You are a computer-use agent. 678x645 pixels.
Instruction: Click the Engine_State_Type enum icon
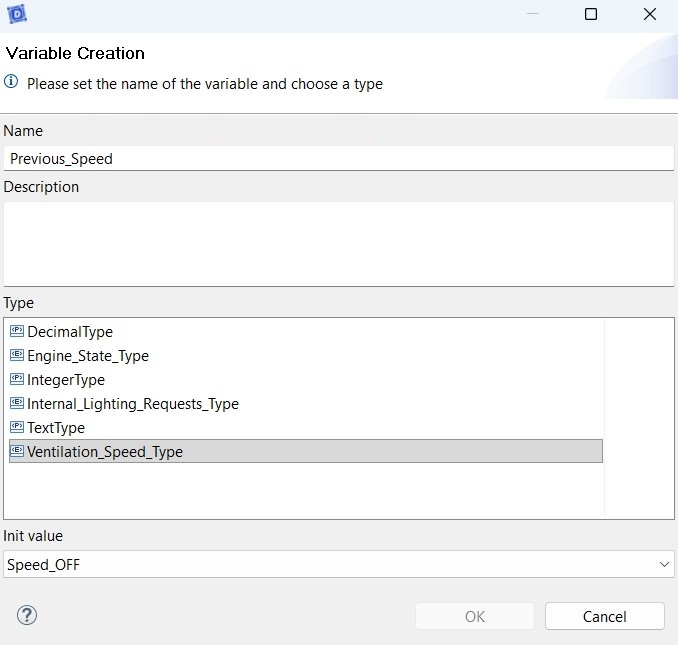[17, 355]
